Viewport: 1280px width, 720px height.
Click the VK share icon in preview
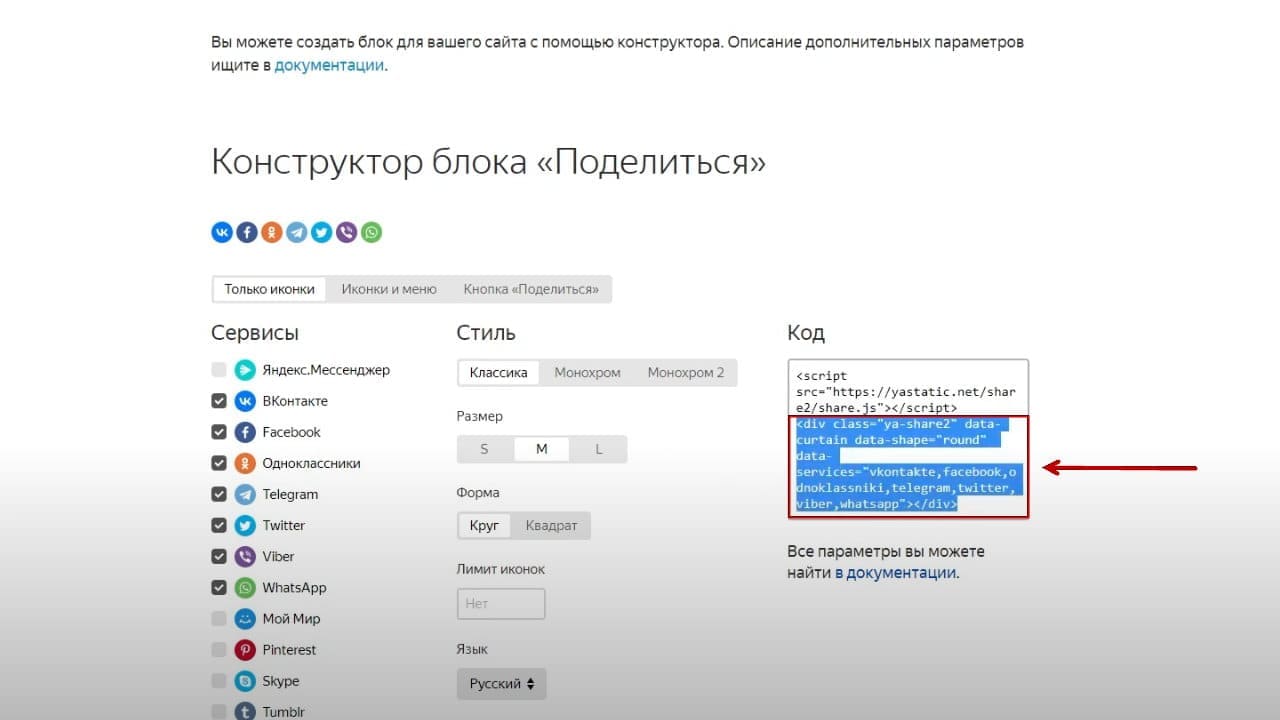point(222,232)
